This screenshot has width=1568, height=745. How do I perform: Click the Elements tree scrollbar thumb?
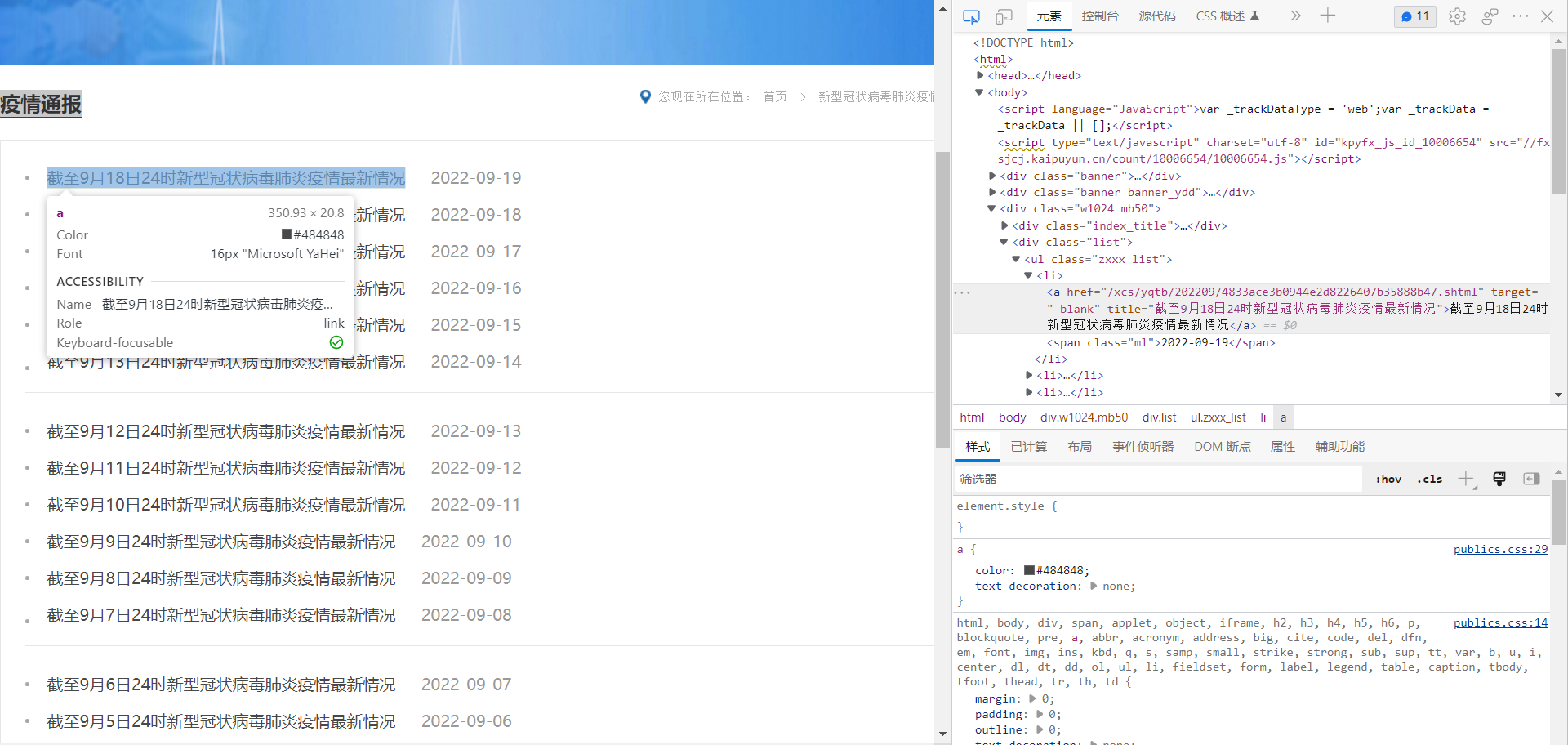1558,121
